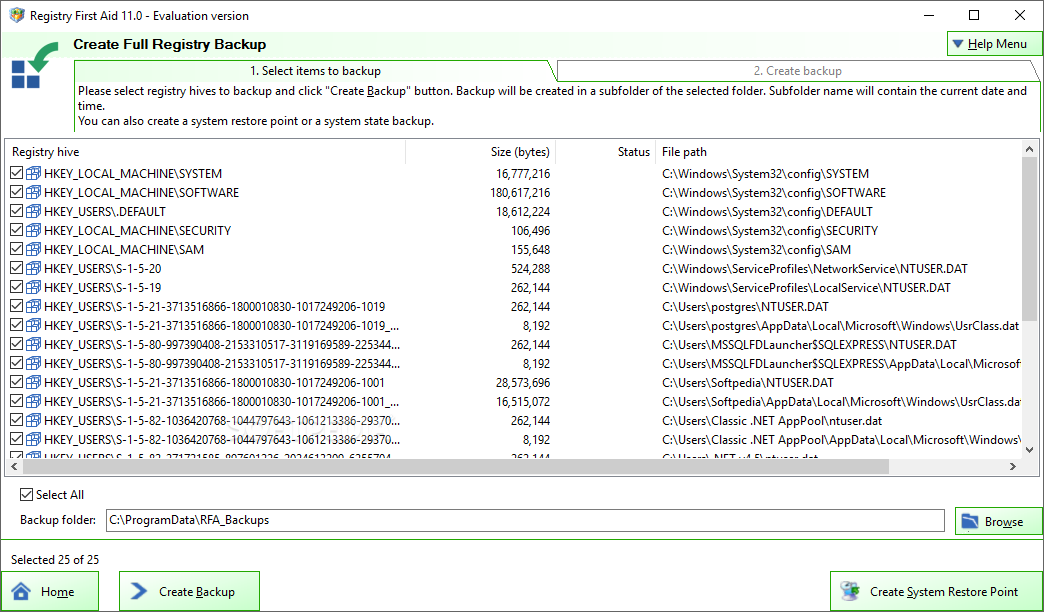
Task: Click the horizontal scrollbar thumb in the hive list
Action: pyautogui.click(x=455, y=467)
